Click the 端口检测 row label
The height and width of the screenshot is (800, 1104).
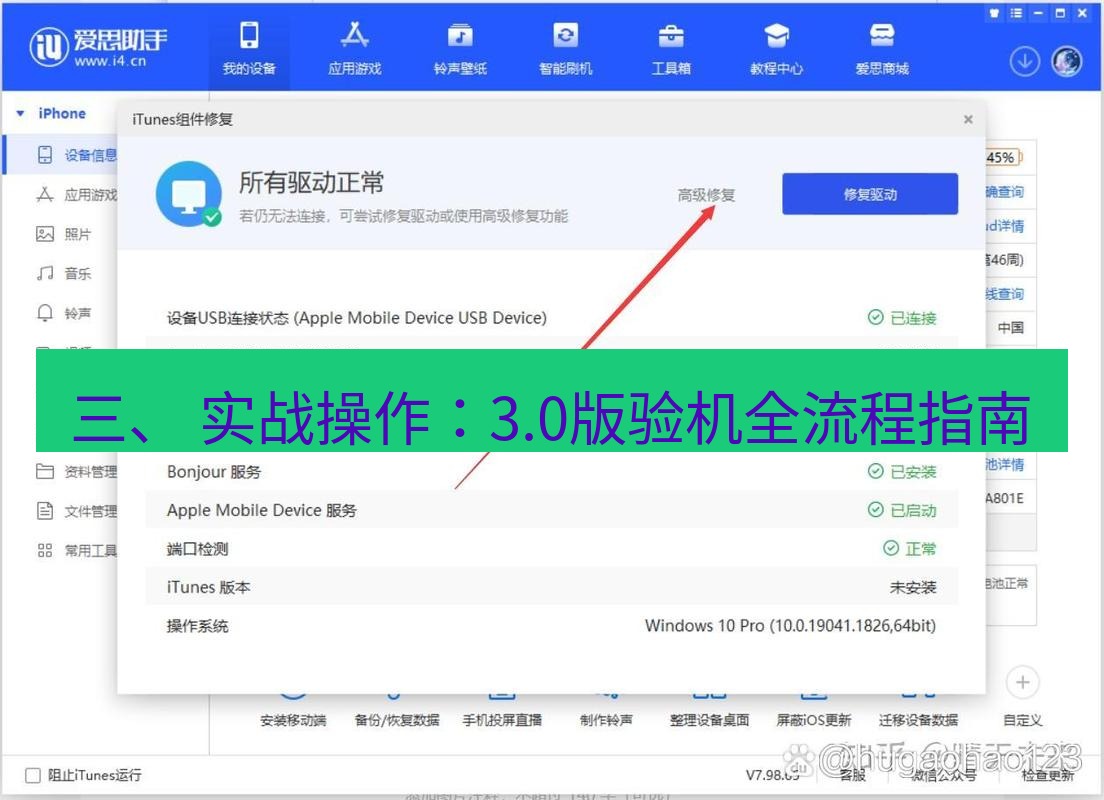click(x=197, y=549)
